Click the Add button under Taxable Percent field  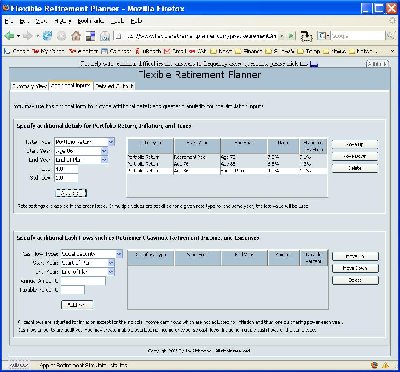click(77, 305)
